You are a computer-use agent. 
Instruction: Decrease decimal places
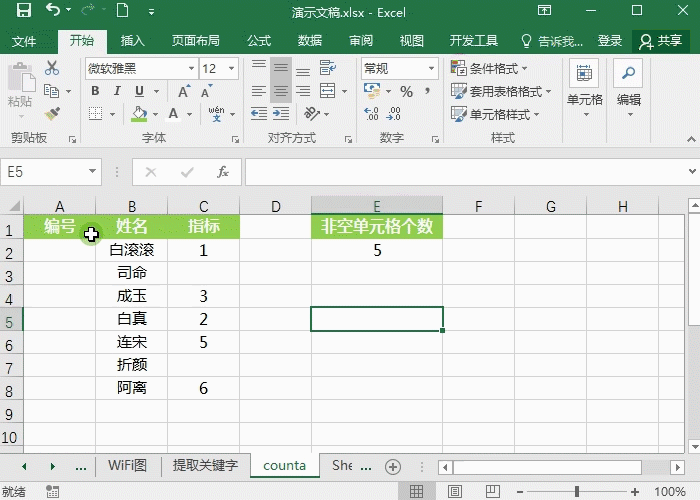pyautogui.click(x=393, y=114)
